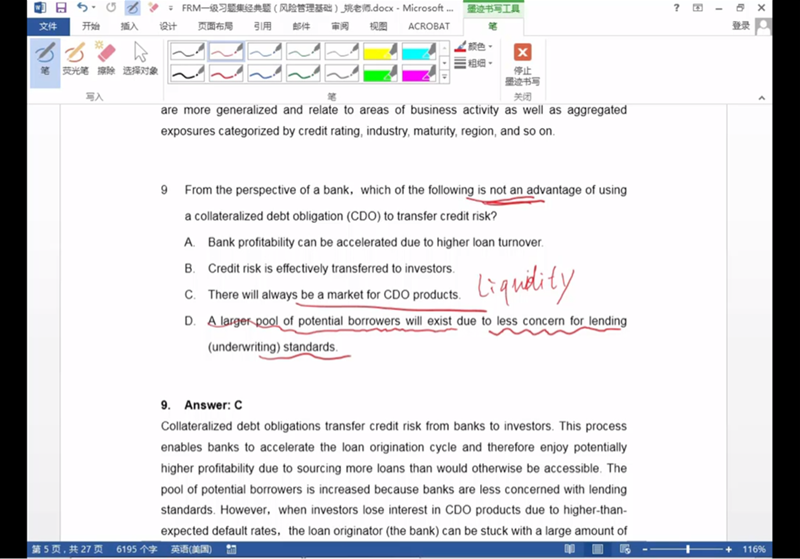
Task: Click the macro recording icon in status bar
Action: pyautogui.click(x=231, y=549)
